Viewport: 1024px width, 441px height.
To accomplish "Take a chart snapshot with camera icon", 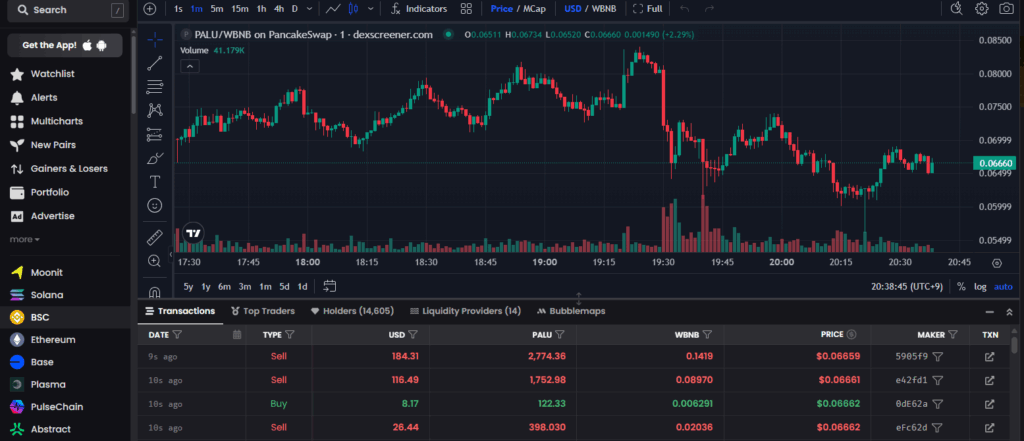I will pos(1005,9).
